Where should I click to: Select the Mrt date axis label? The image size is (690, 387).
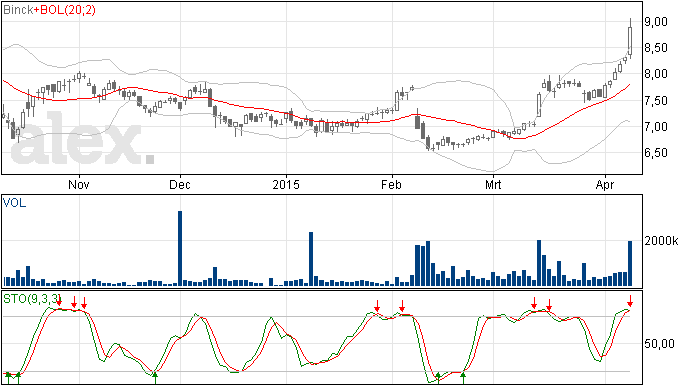pos(493,184)
